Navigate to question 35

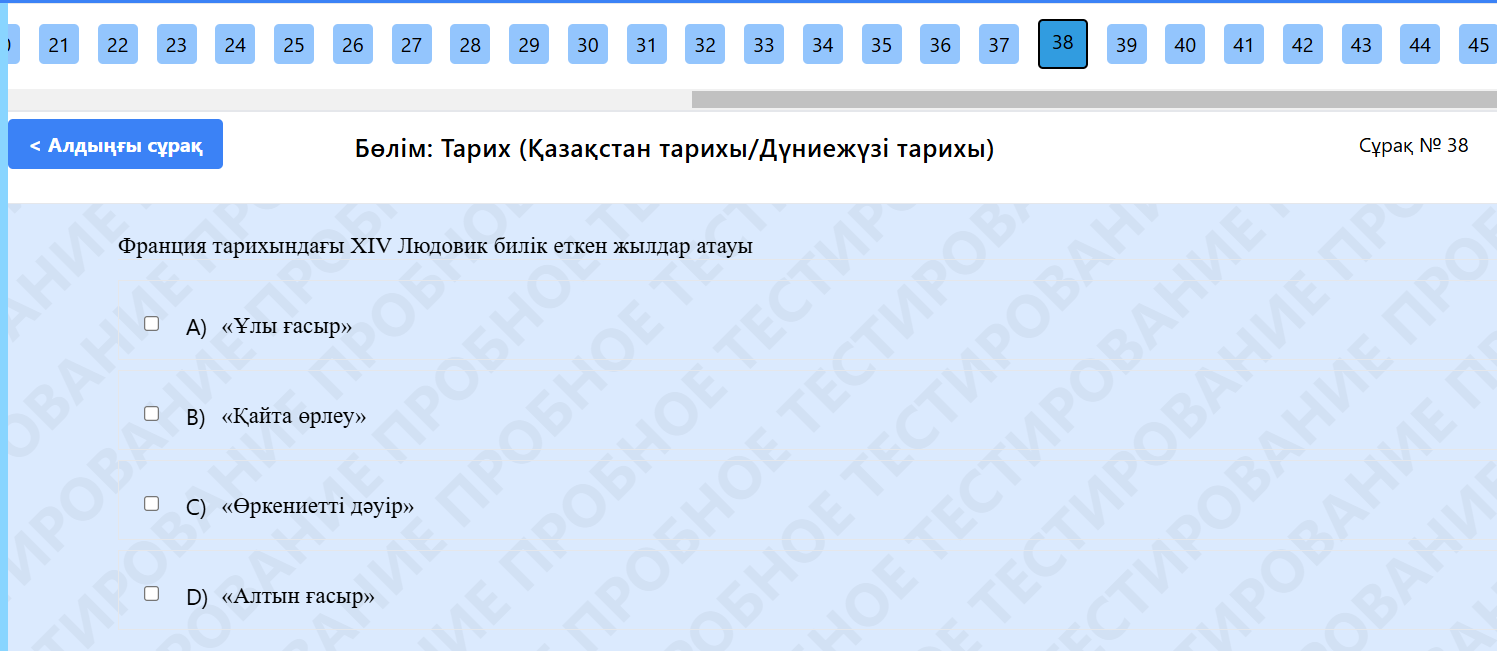pyautogui.click(x=882, y=45)
